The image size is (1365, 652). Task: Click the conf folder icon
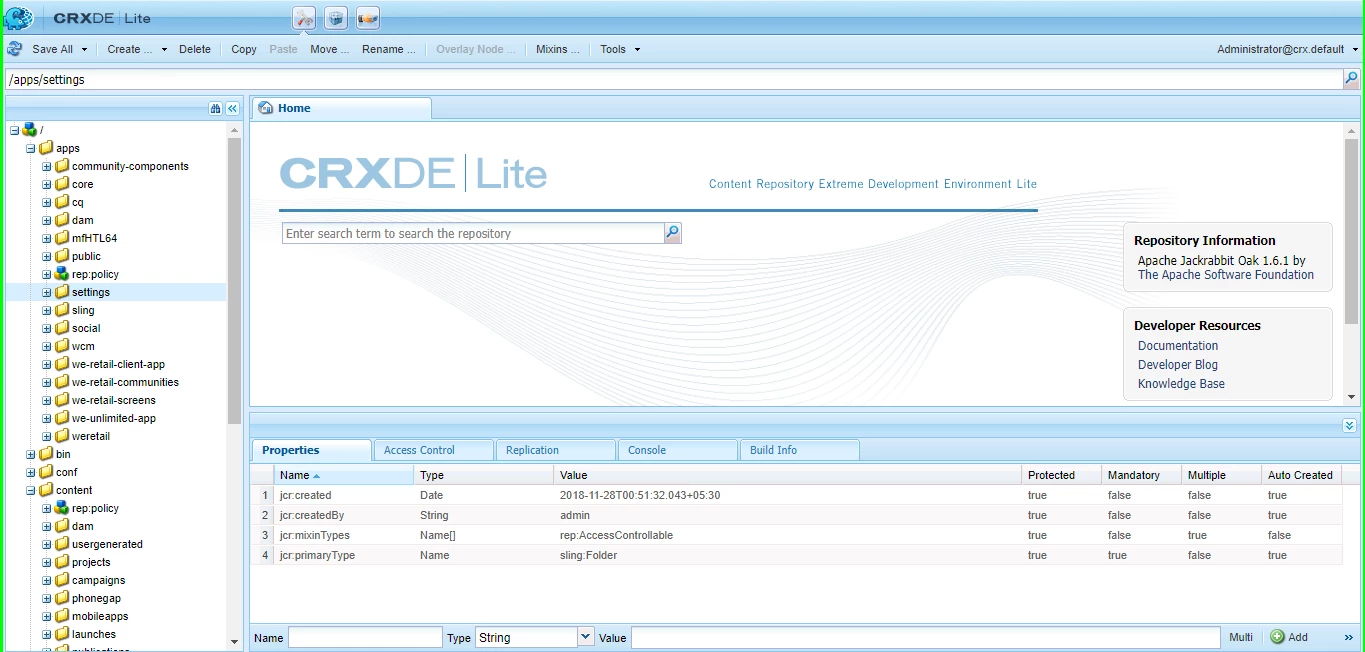46,472
